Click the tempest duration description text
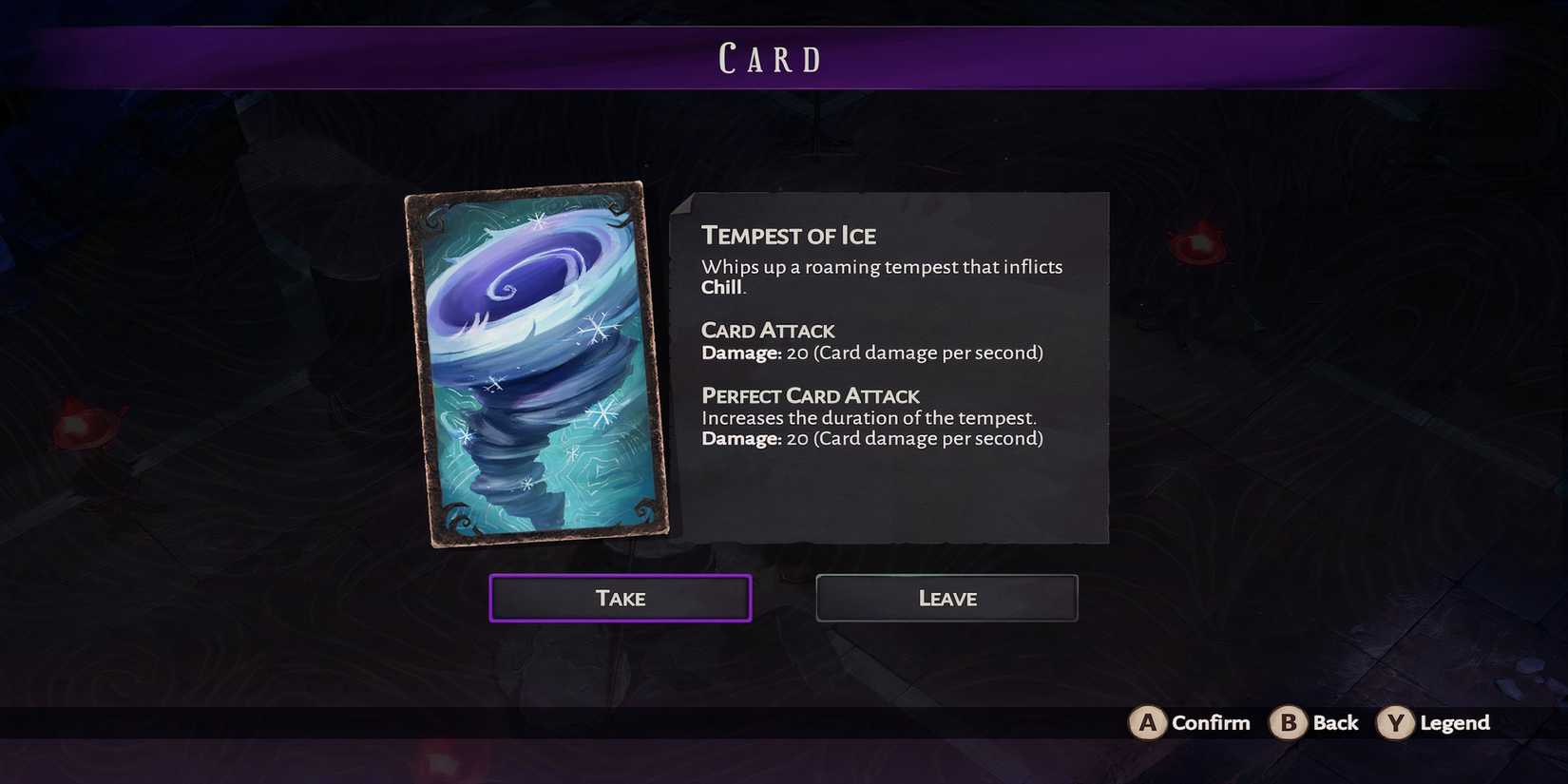The image size is (1568, 784). click(x=869, y=418)
